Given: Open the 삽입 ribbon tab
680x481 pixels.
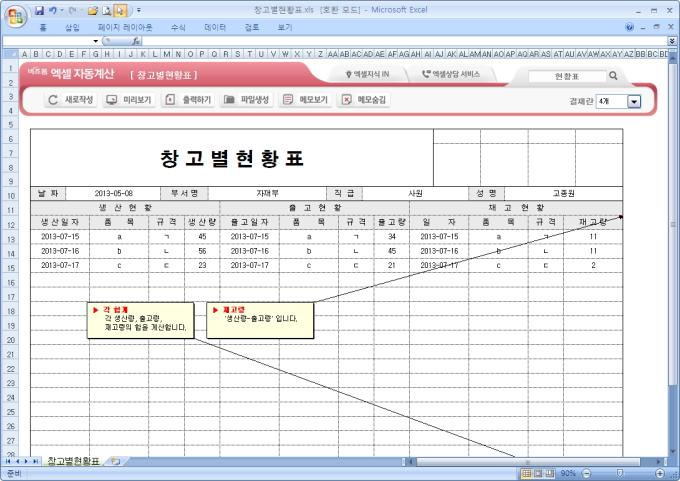Looking at the screenshot, I should 72,27.
